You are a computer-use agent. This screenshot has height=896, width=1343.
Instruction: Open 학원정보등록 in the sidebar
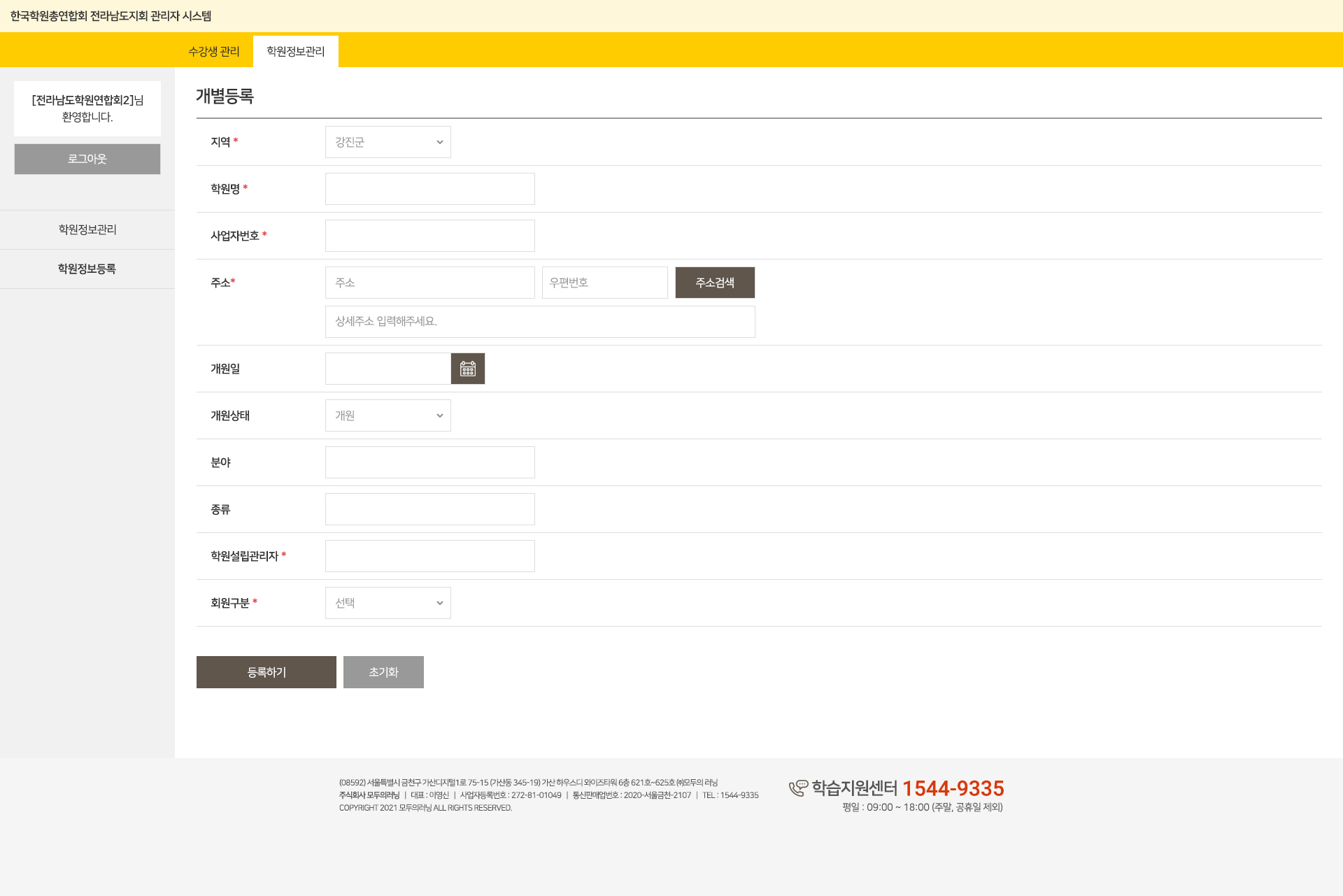click(x=87, y=269)
